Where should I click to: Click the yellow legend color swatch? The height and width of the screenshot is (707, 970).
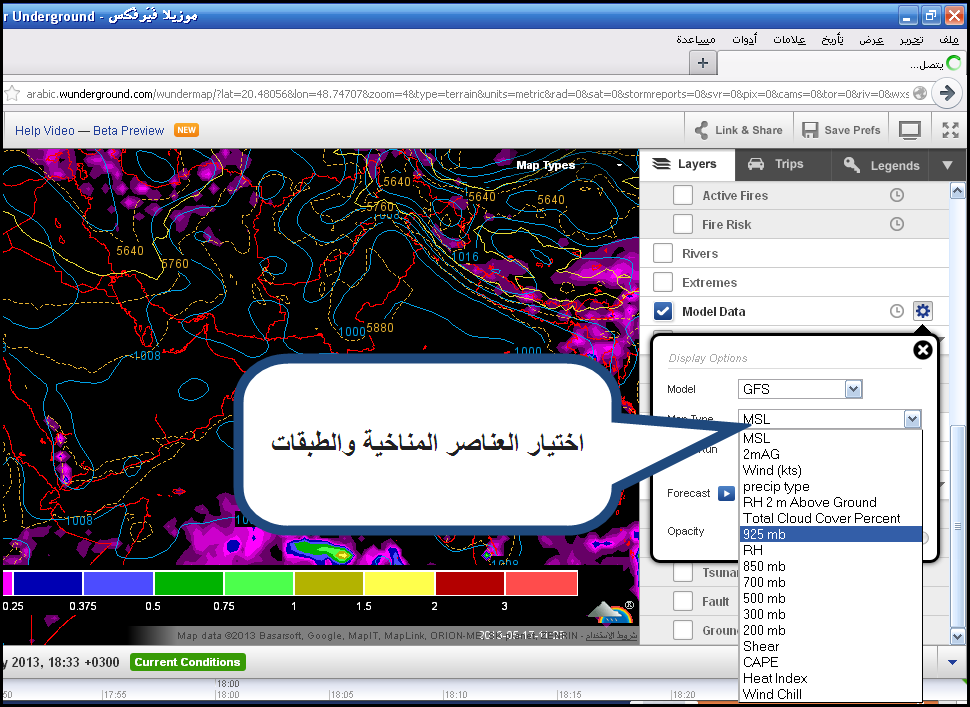click(400, 583)
